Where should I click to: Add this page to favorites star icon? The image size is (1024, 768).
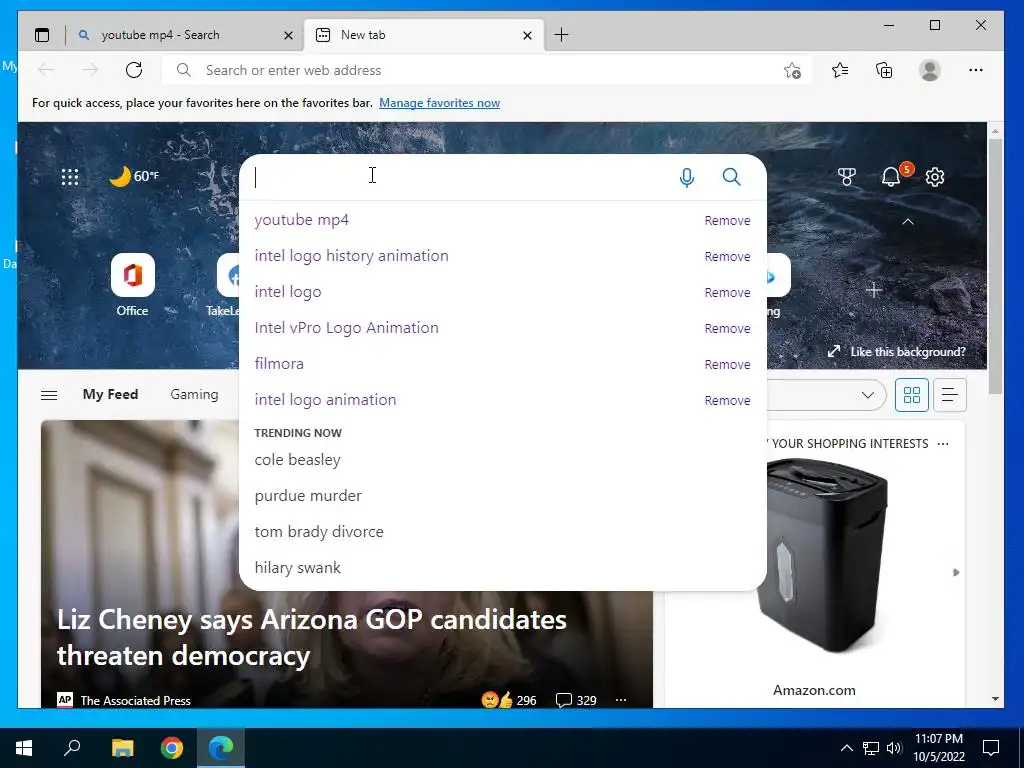click(x=792, y=70)
